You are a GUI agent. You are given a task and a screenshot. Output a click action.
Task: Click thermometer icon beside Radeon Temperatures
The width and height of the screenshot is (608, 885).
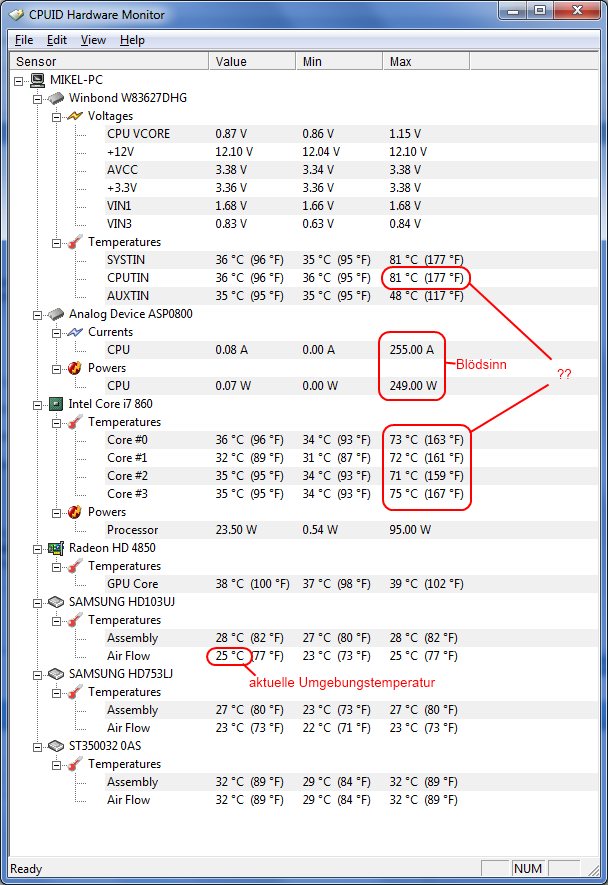(75, 566)
